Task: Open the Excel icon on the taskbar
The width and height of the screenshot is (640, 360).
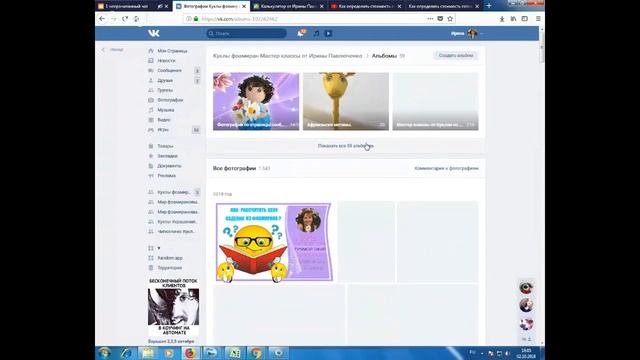Action: [x=234, y=353]
